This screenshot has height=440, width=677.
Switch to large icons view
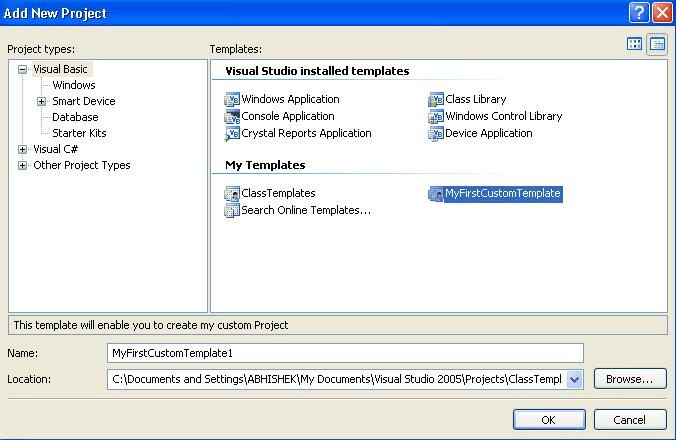pyautogui.click(x=635, y=44)
